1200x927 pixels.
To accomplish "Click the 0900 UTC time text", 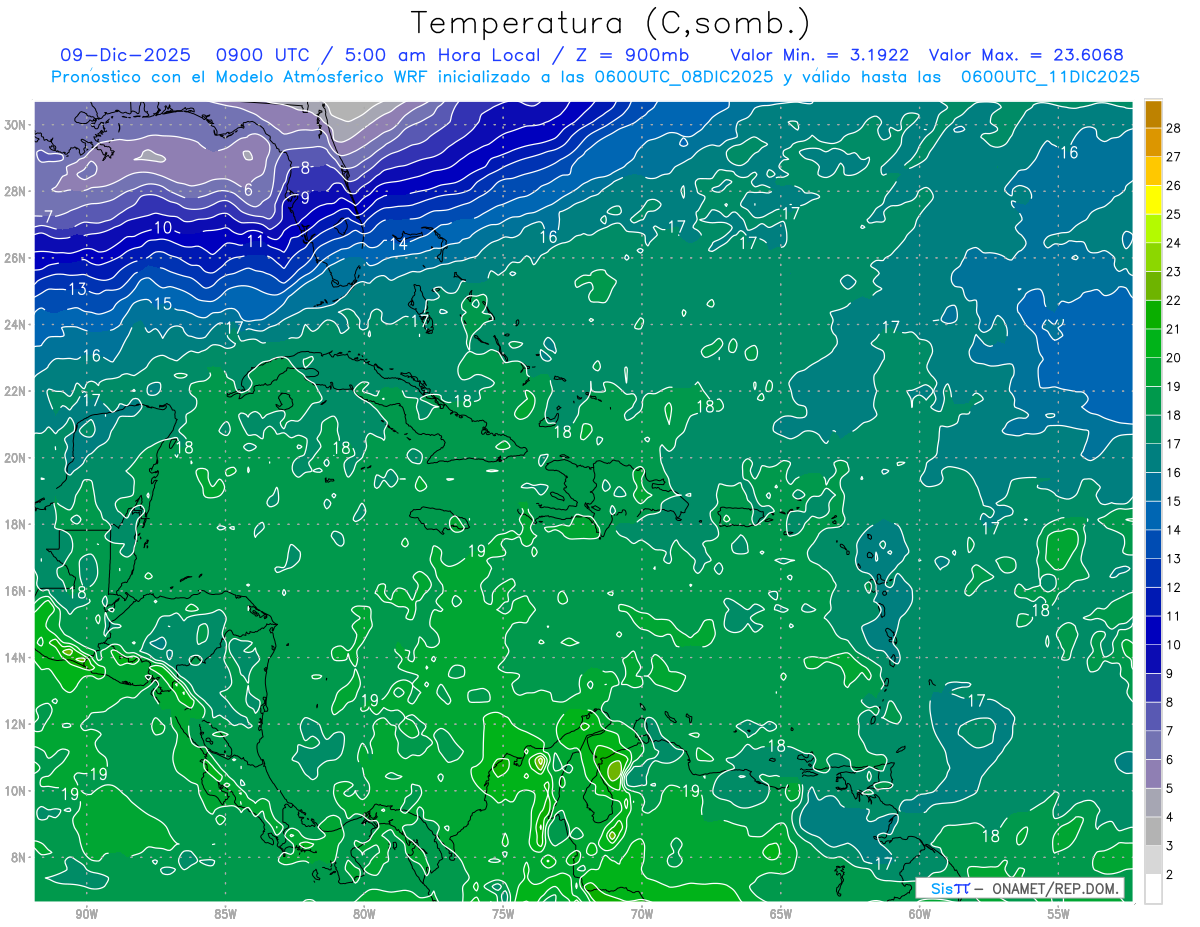I will [261, 56].
